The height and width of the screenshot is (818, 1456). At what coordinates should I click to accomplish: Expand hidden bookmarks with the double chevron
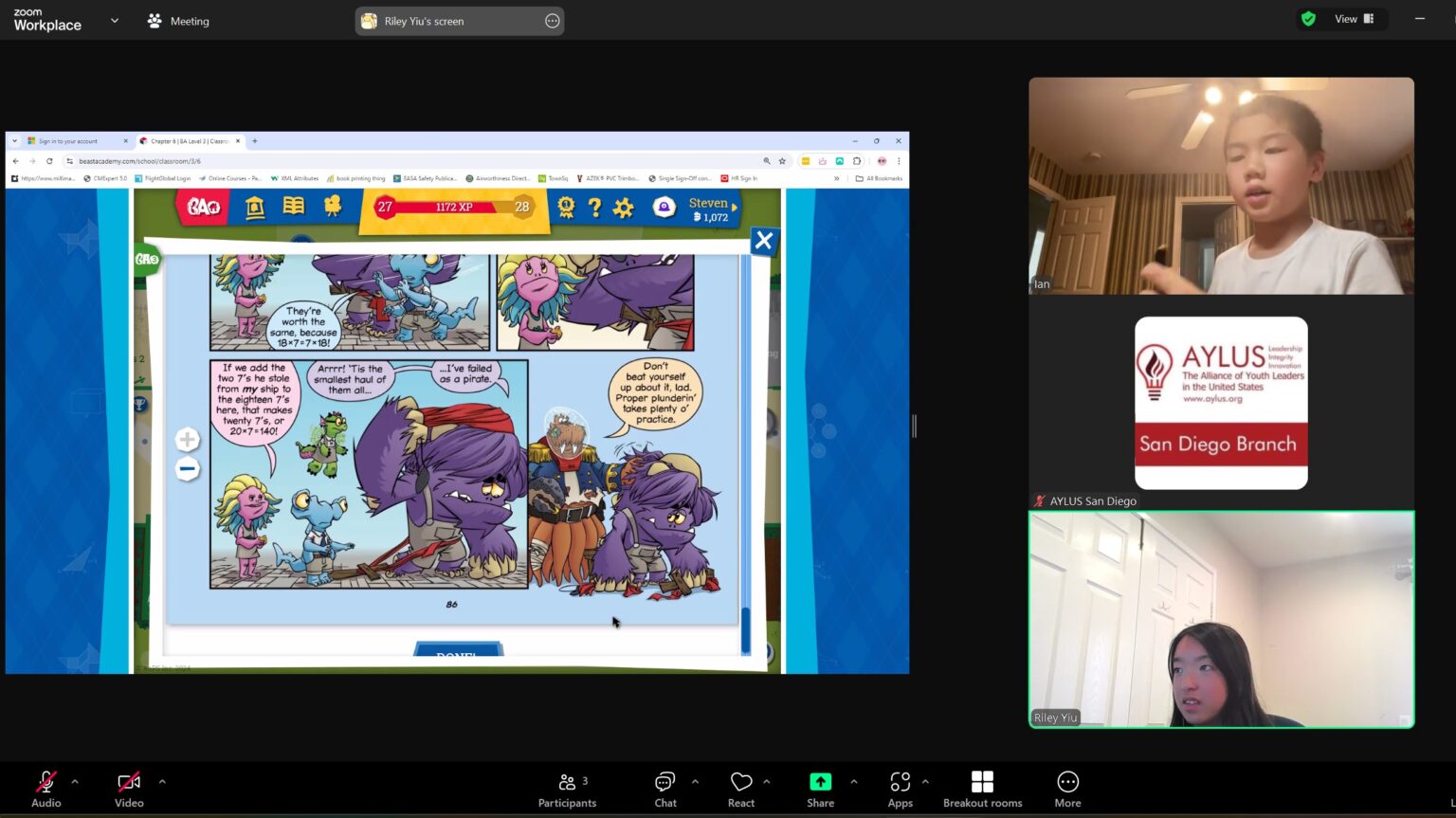836,178
